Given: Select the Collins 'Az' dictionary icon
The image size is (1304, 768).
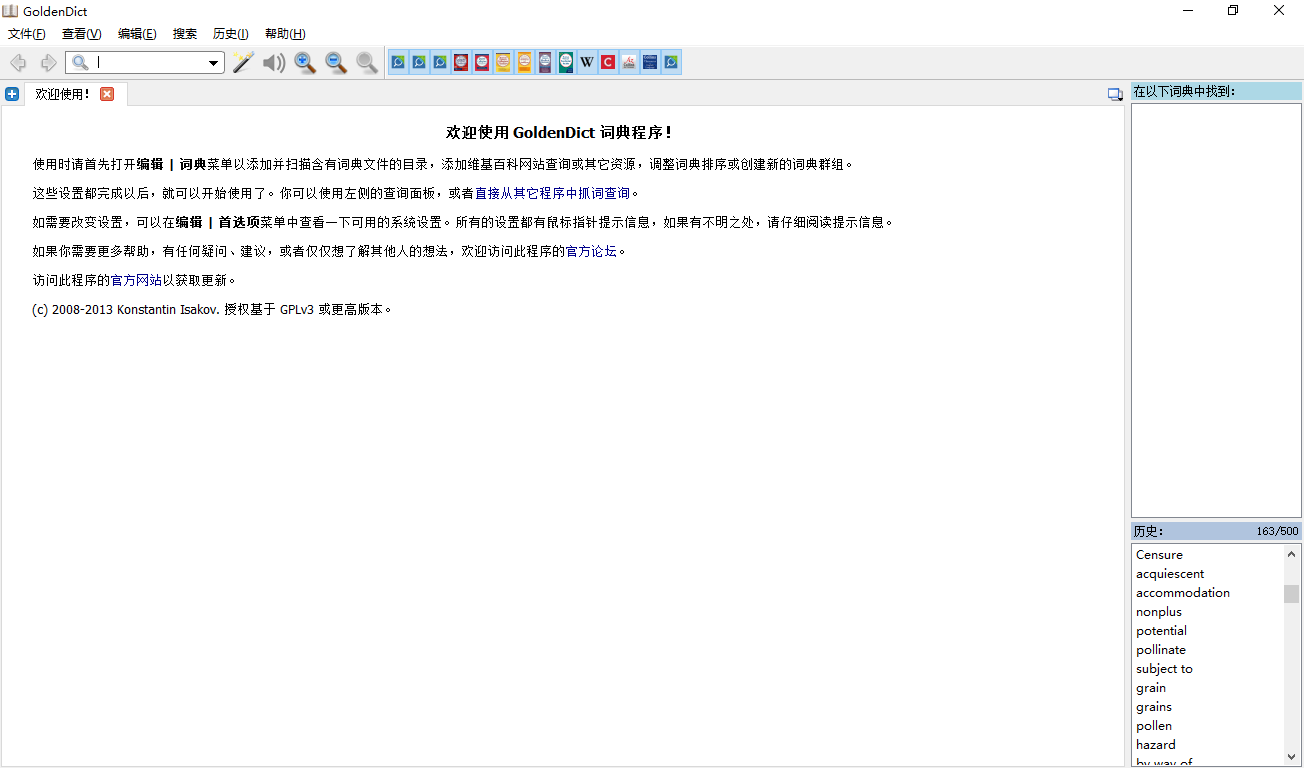Looking at the screenshot, I should pyautogui.click(x=629, y=62).
